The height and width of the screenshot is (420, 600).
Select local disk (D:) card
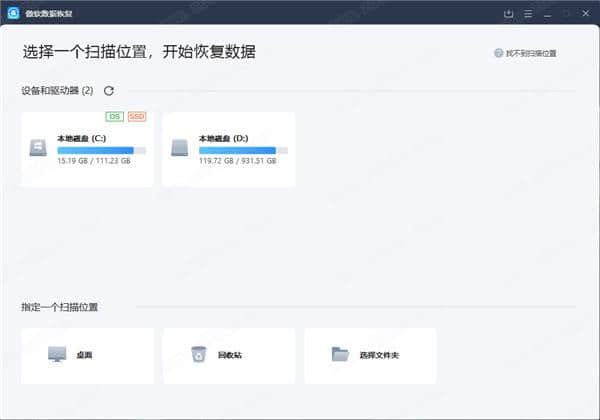229,150
